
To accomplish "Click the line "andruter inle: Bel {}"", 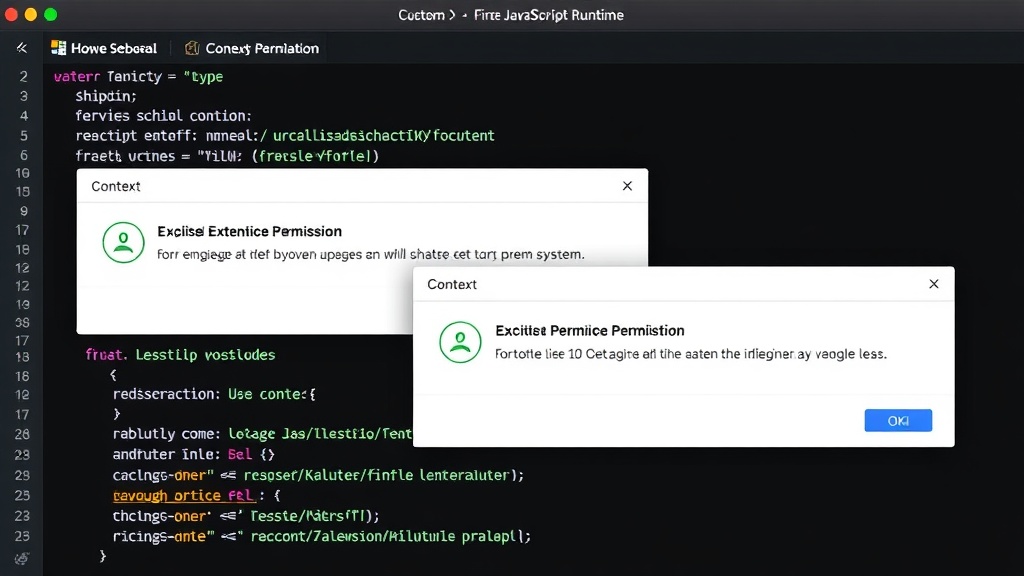I will pyautogui.click(x=194, y=455).
